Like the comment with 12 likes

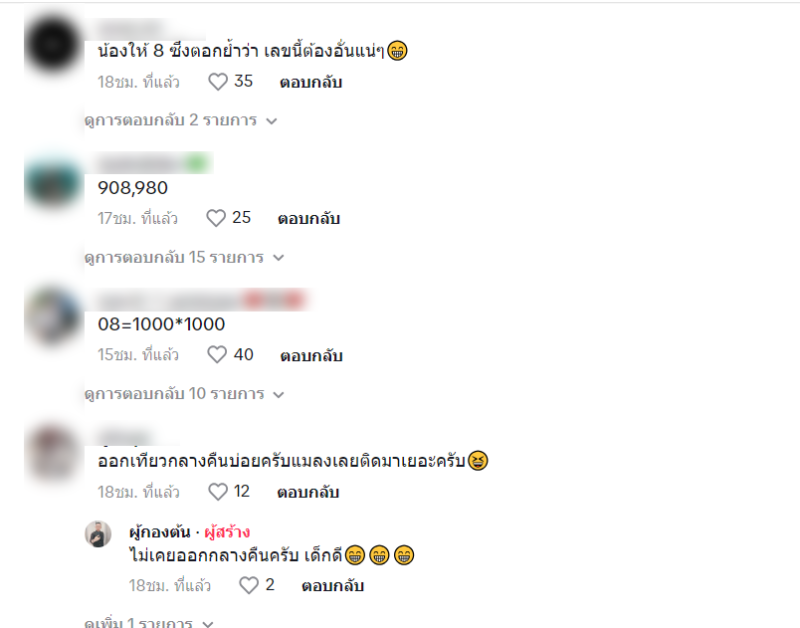click(218, 492)
